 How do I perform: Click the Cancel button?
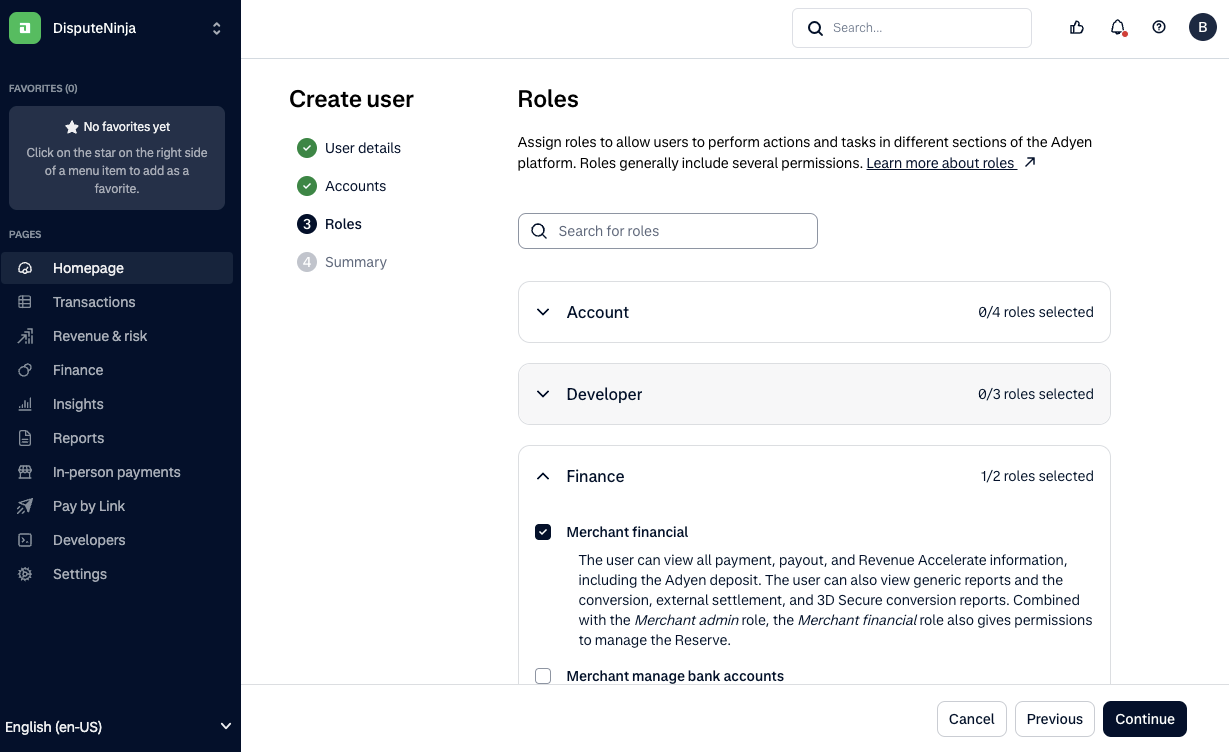[x=972, y=719]
